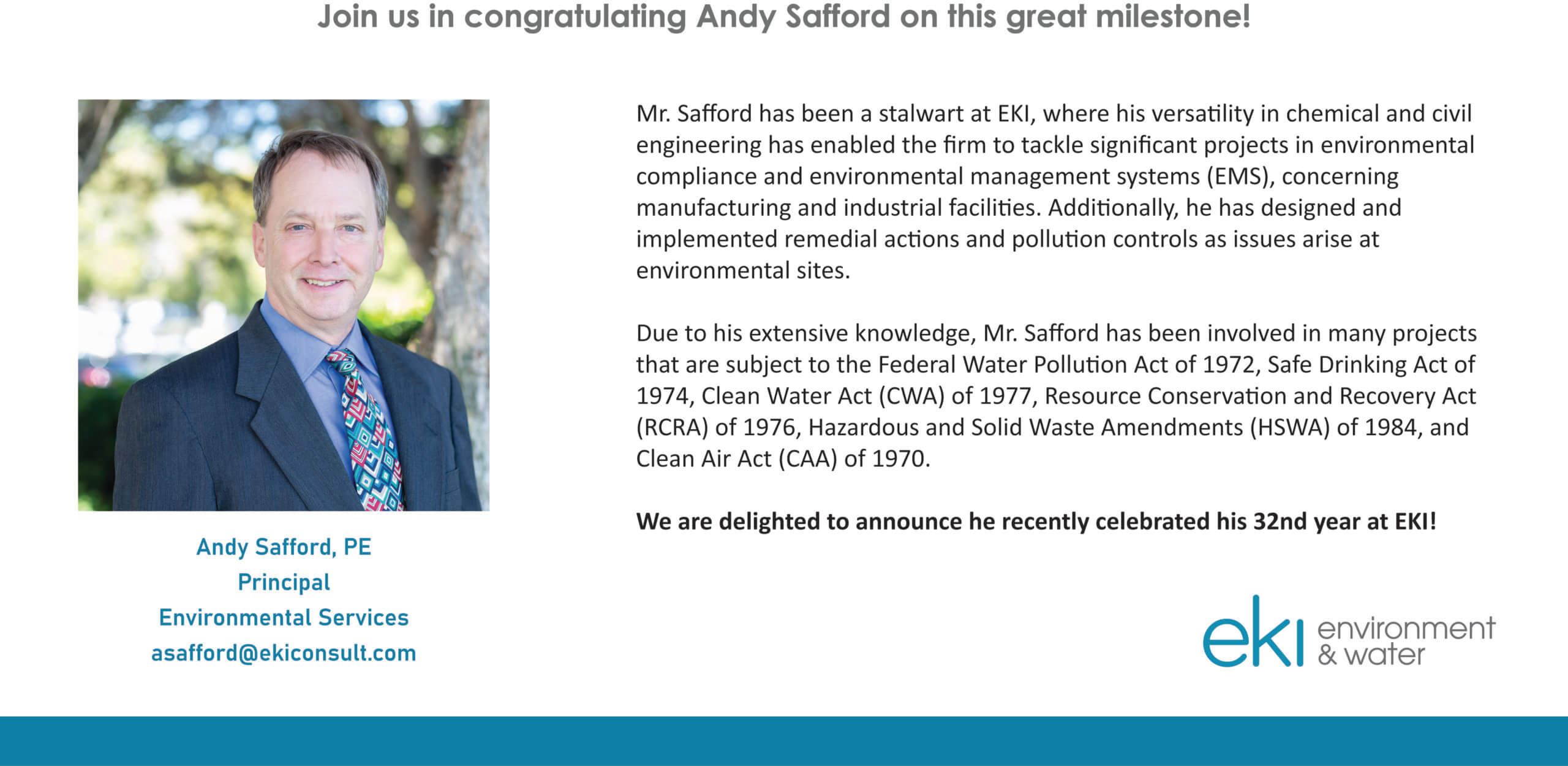Click the blue footer bar
Image resolution: width=1568 pixels, height=766 pixels.
(784, 741)
